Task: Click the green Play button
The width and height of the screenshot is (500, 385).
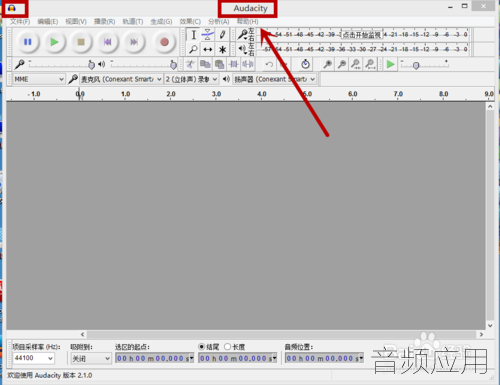Action: (x=54, y=42)
